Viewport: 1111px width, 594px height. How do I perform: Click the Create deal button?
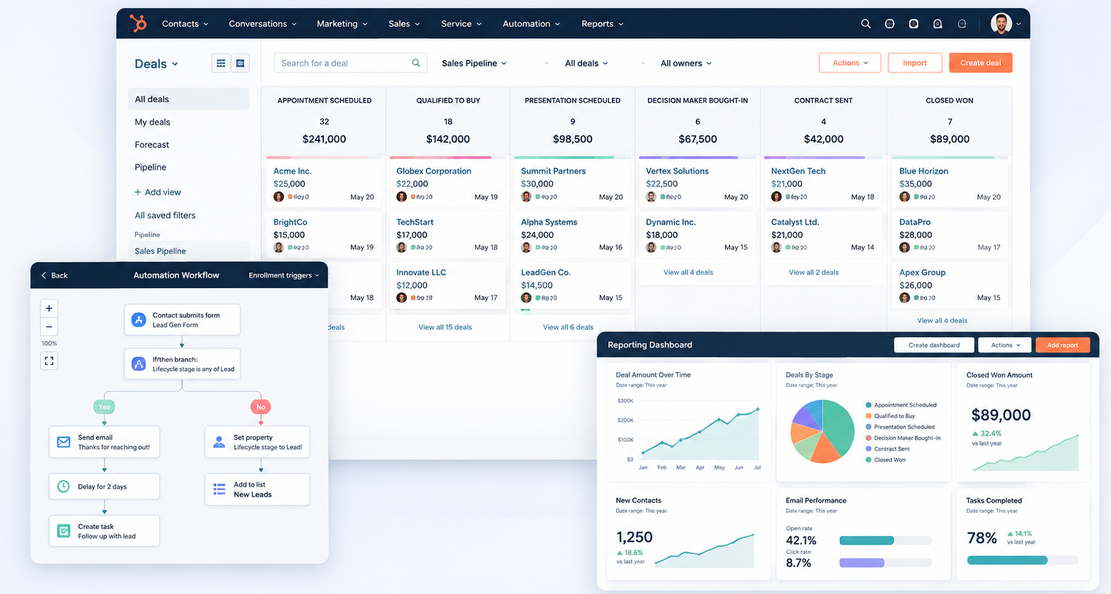981,63
